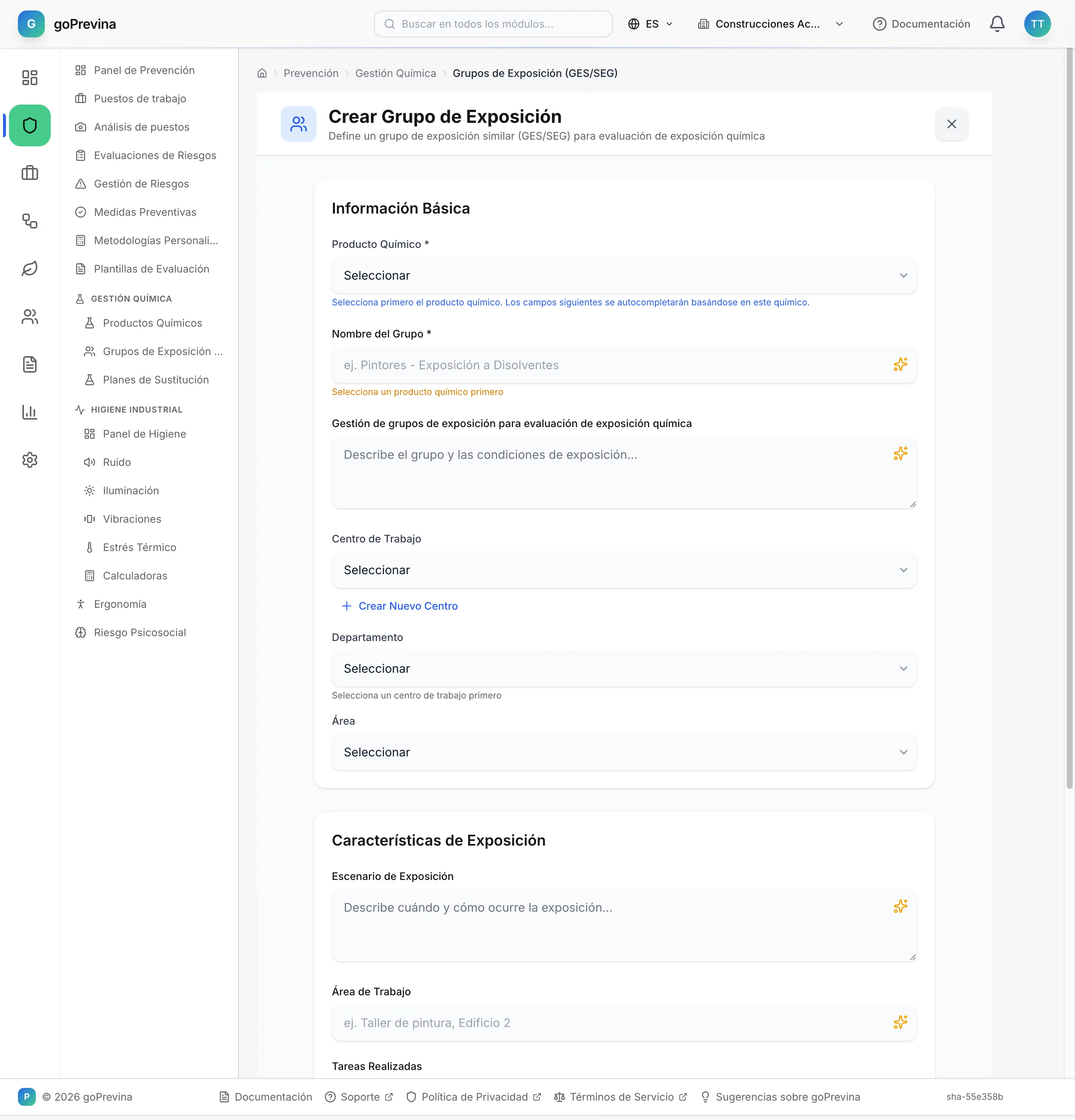Open the settings gear module in sidebar
Viewport: 1075px width, 1120px height.
[30, 460]
